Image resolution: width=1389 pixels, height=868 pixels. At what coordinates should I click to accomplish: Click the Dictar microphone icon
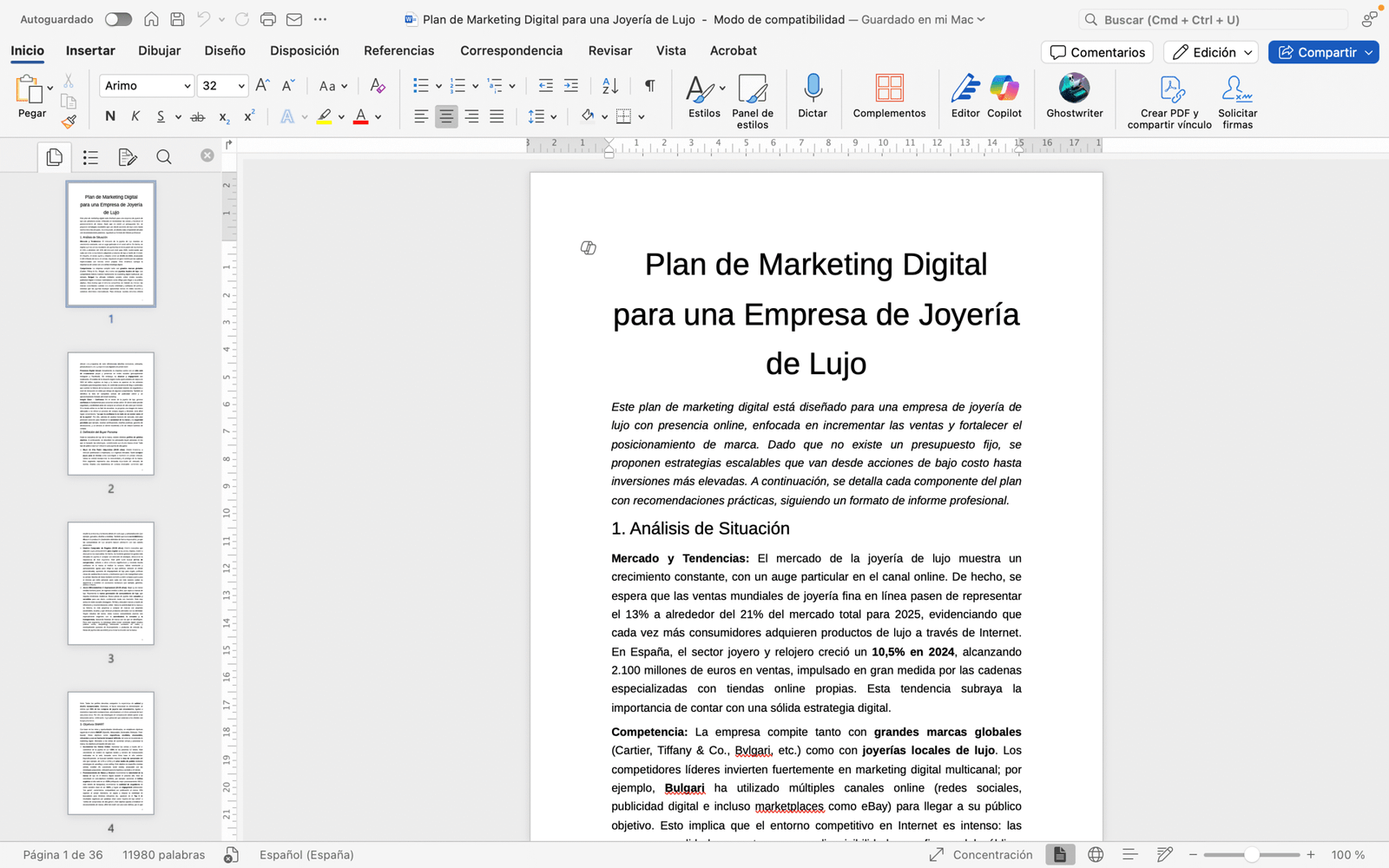coord(813,89)
